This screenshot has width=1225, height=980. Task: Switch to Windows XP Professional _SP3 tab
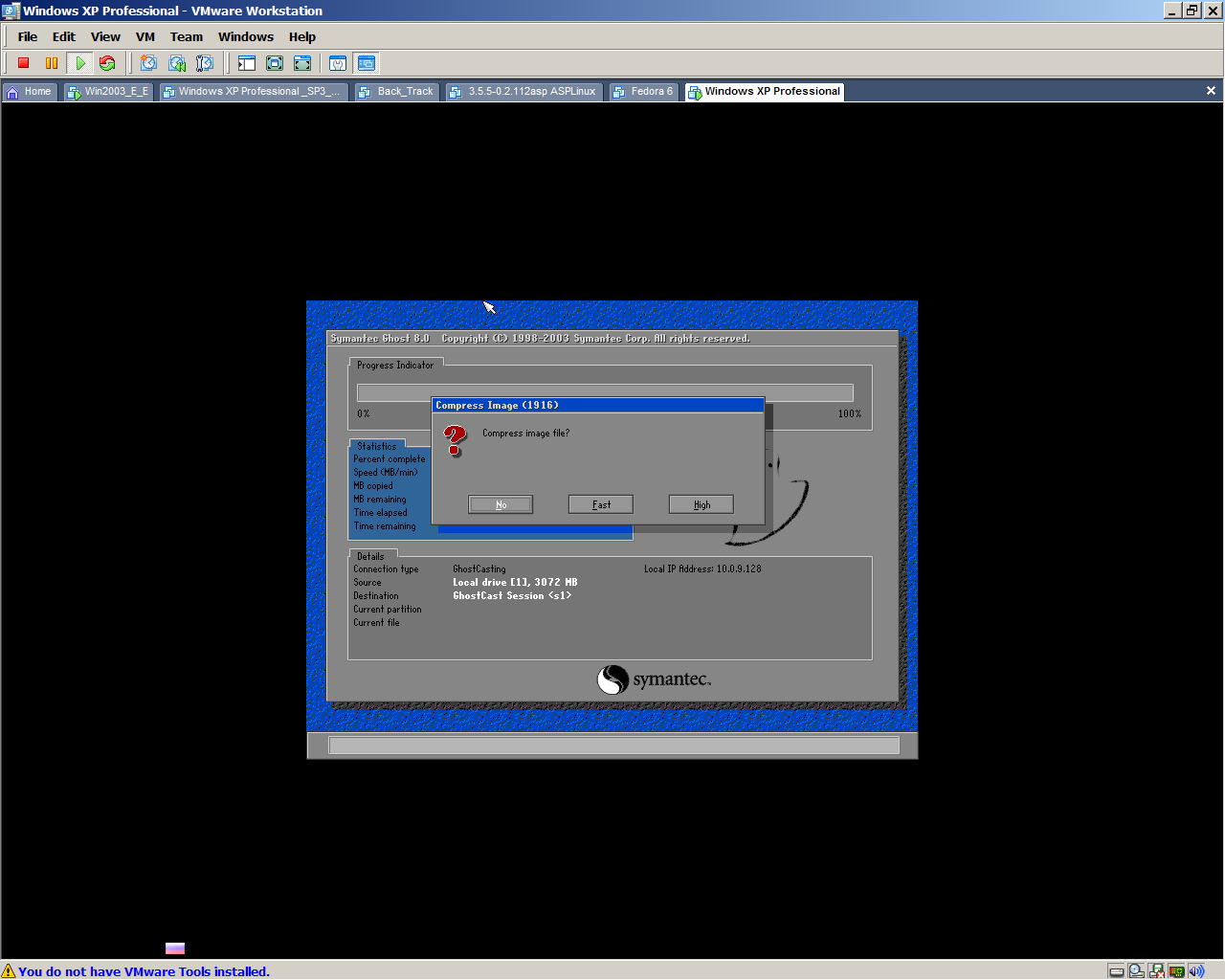tap(253, 92)
